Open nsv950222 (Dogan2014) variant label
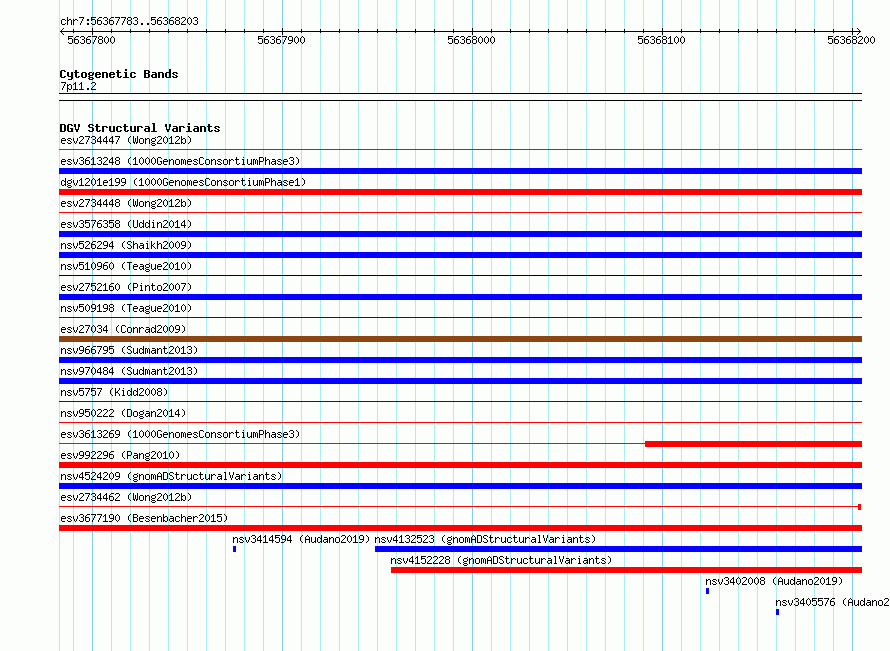890x651 pixels. click(x=123, y=413)
